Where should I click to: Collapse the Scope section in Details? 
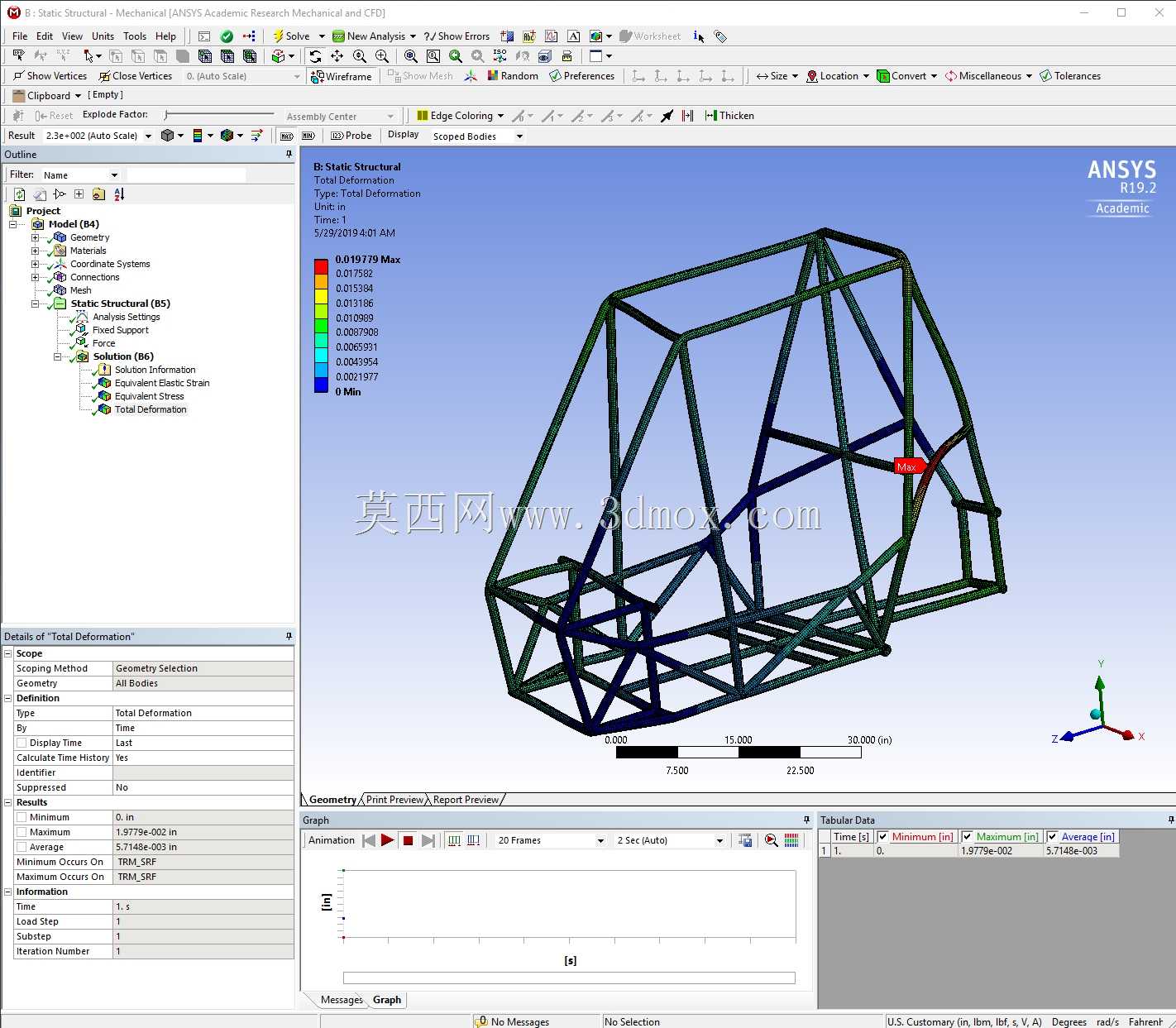[8, 653]
